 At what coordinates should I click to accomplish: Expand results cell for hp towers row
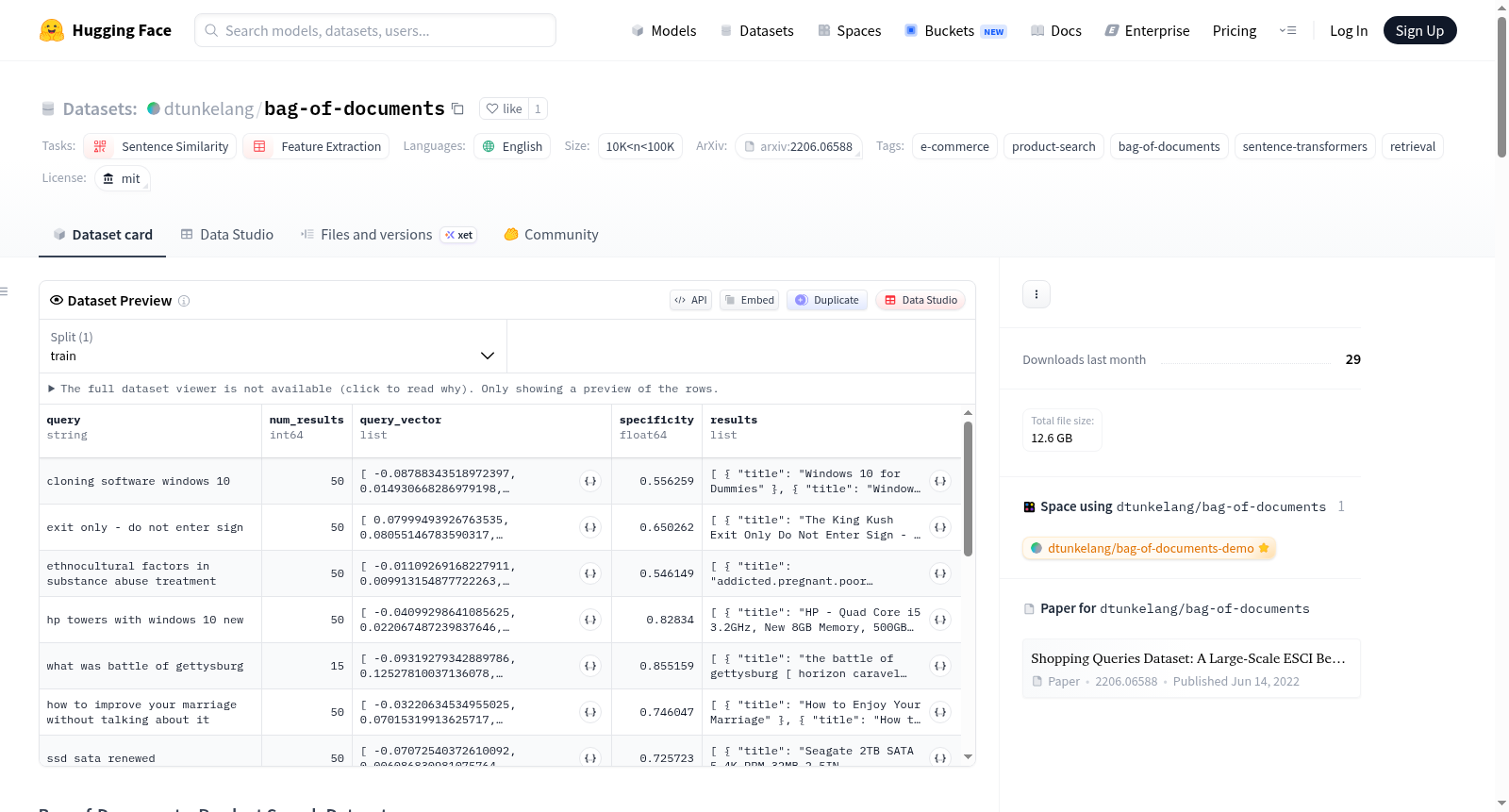pyautogui.click(x=940, y=620)
